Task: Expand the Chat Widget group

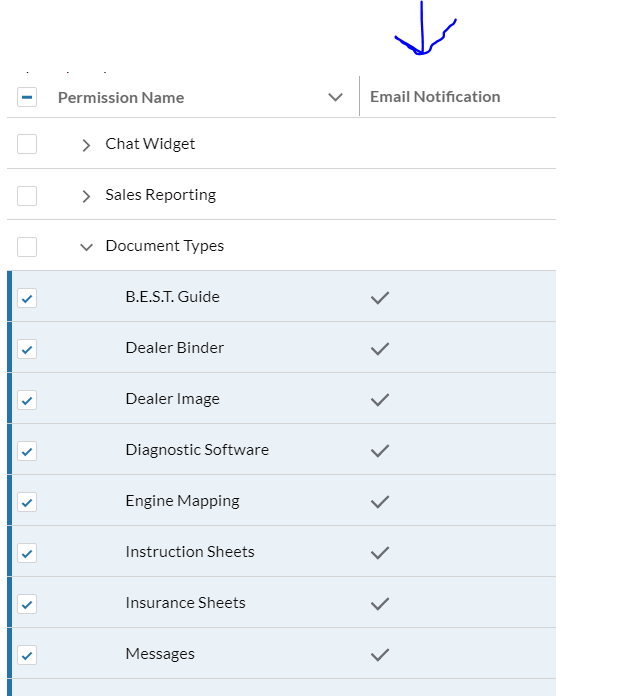Action: [86, 145]
